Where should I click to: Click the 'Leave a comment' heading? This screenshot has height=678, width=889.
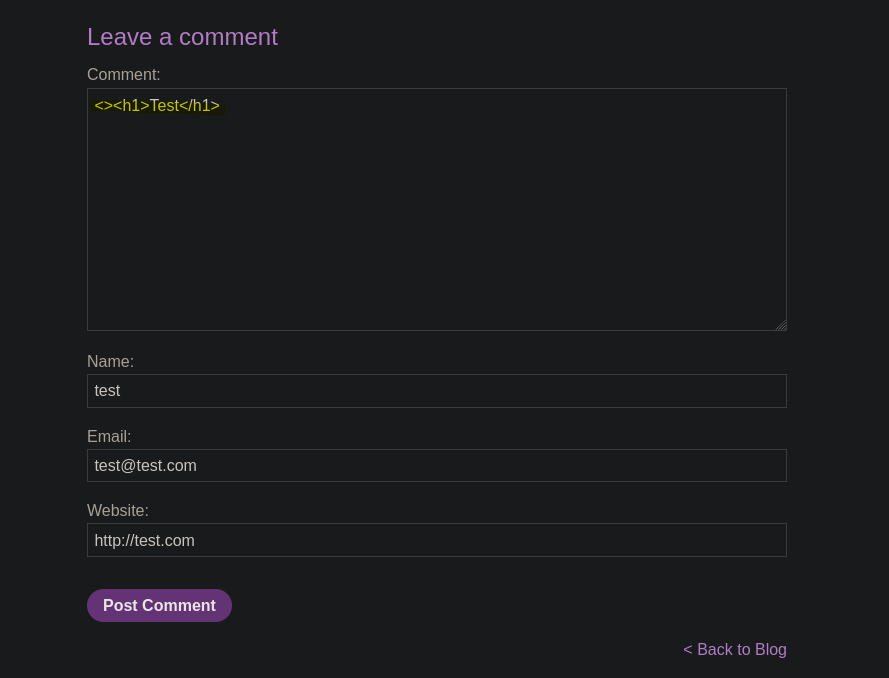(182, 37)
